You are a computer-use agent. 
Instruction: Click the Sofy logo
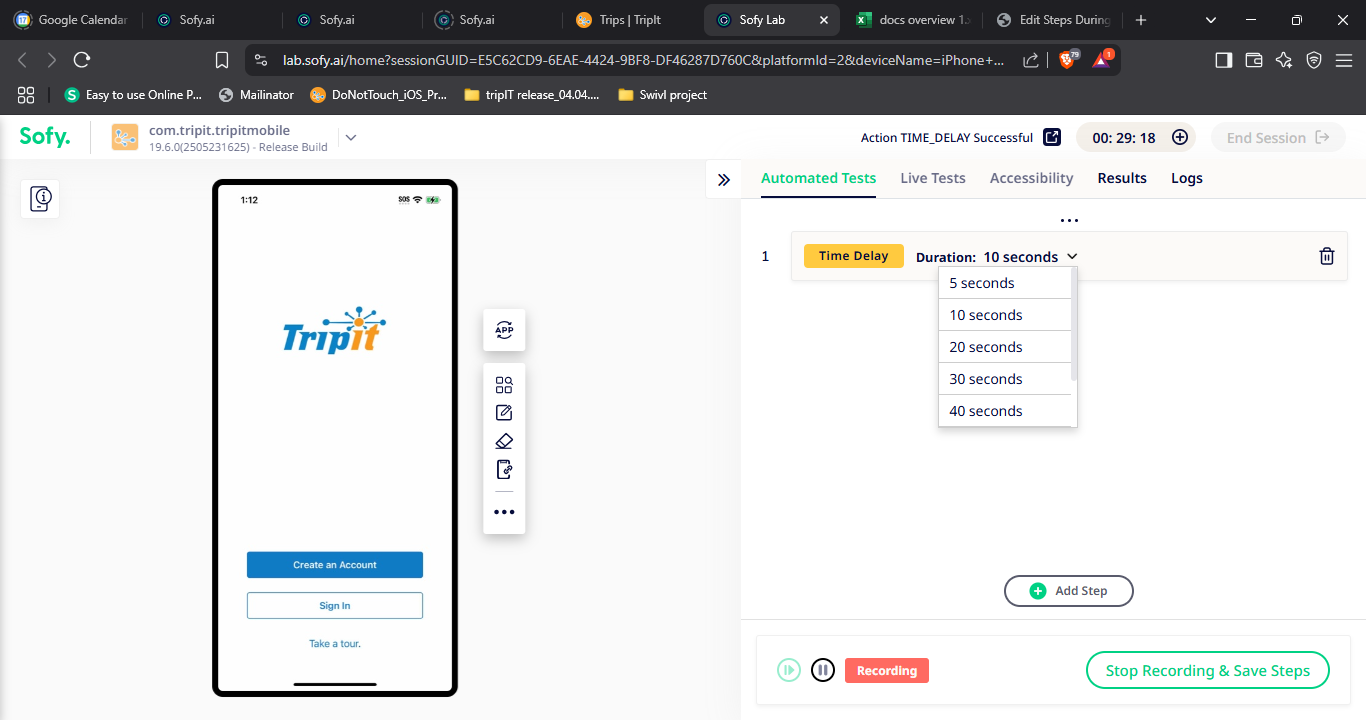[45, 137]
